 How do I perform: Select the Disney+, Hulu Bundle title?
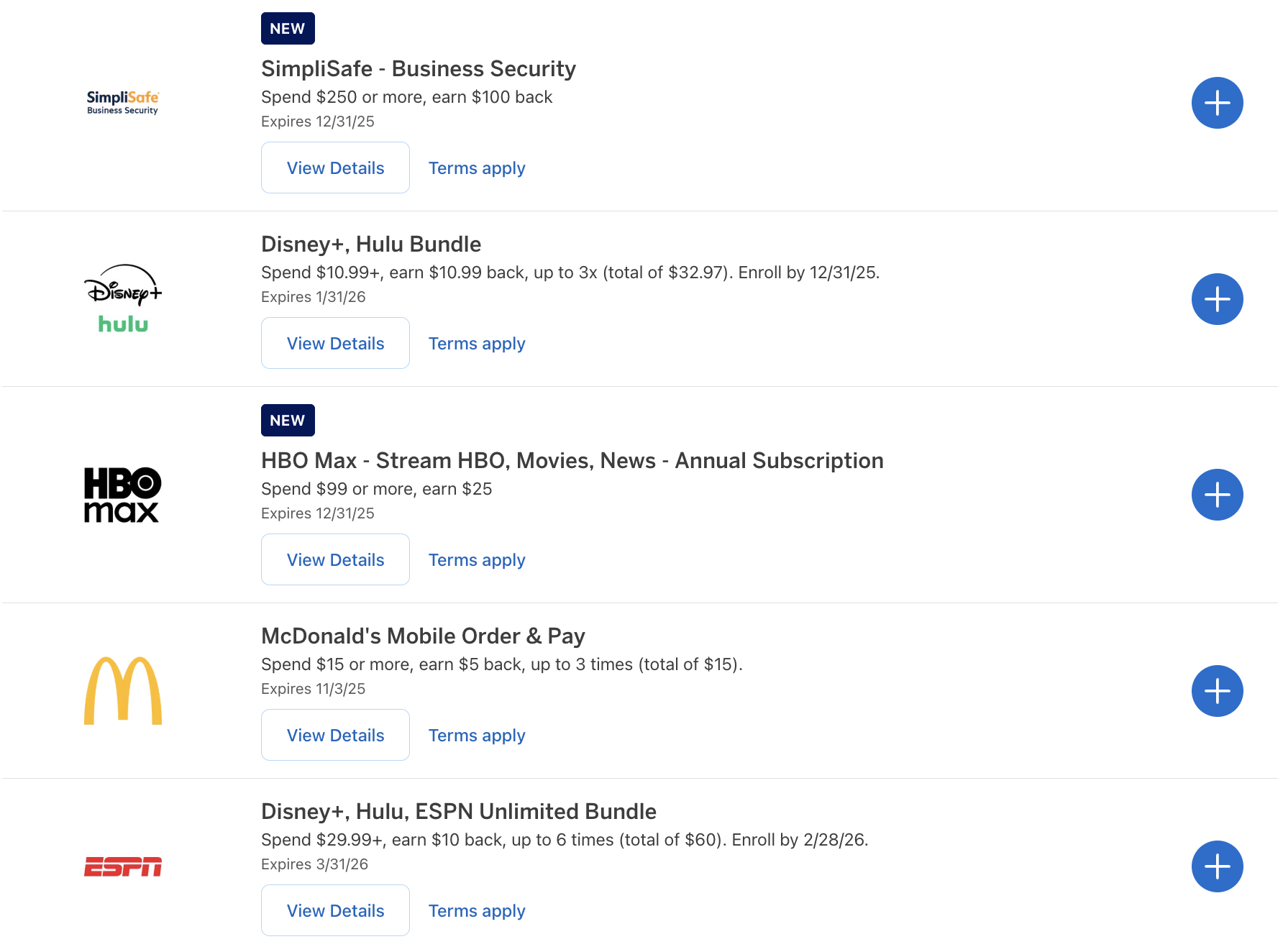coord(371,244)
